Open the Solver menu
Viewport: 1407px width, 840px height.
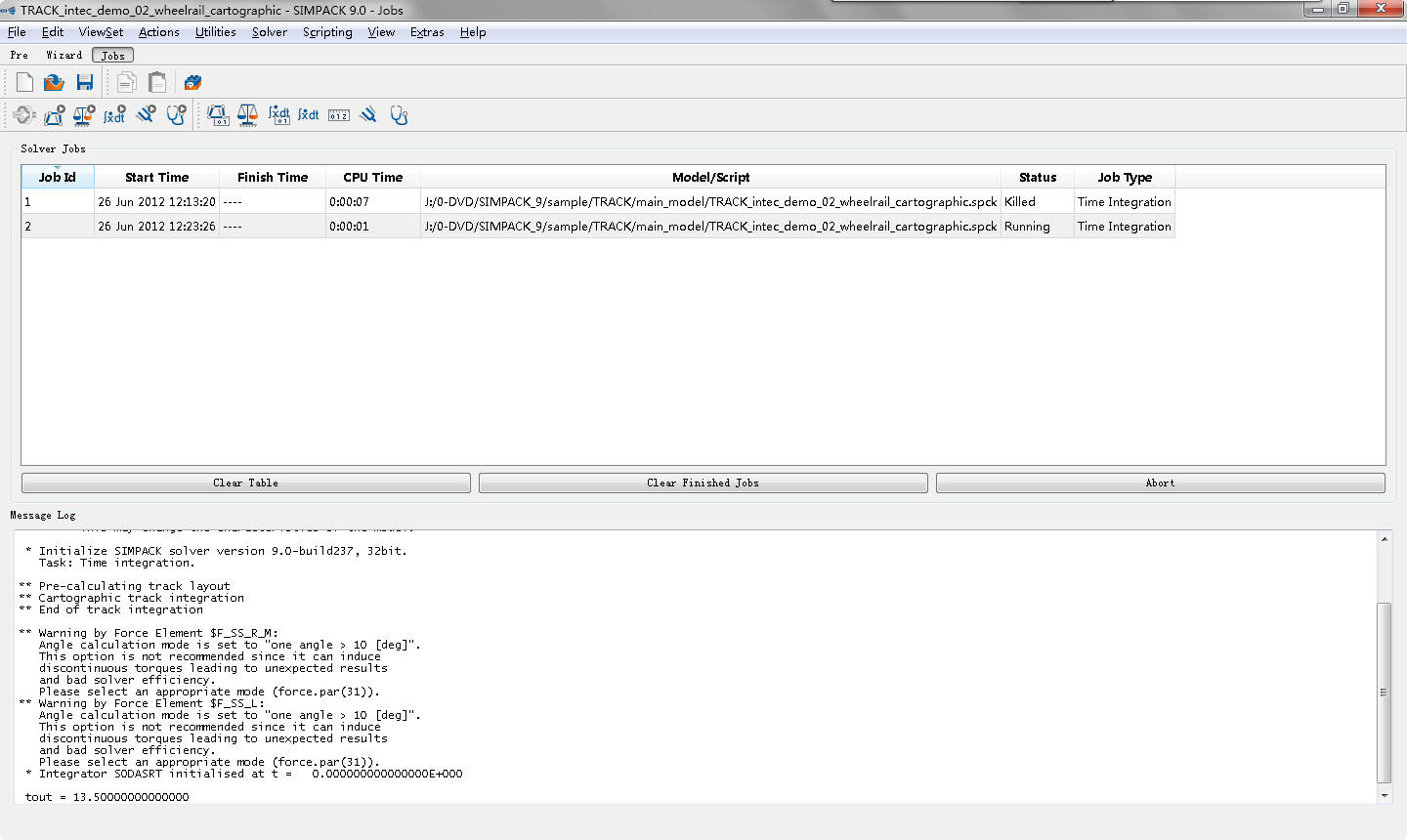270,32
